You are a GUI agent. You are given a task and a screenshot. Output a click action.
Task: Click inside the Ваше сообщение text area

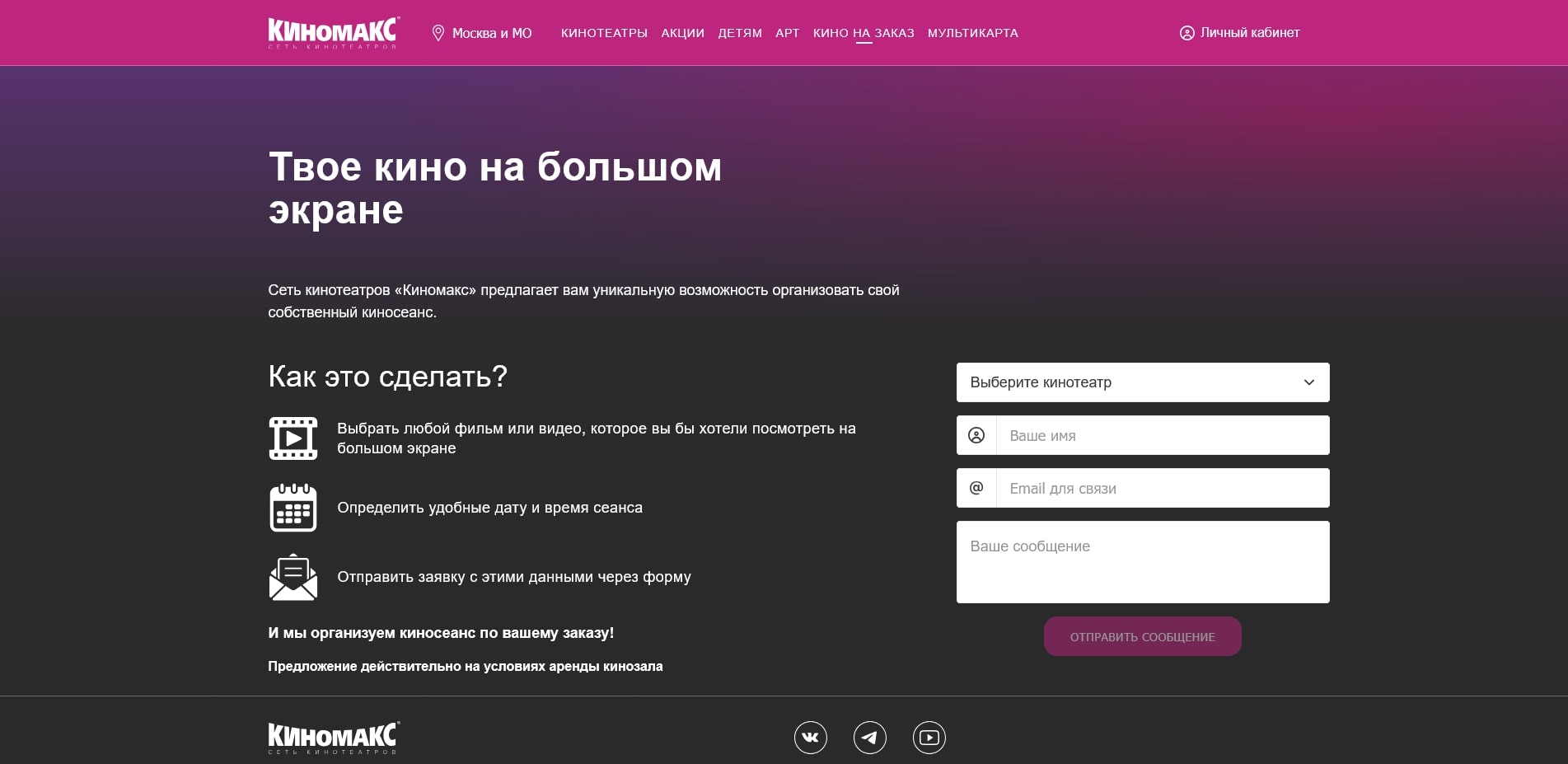tap(1142, 560)
